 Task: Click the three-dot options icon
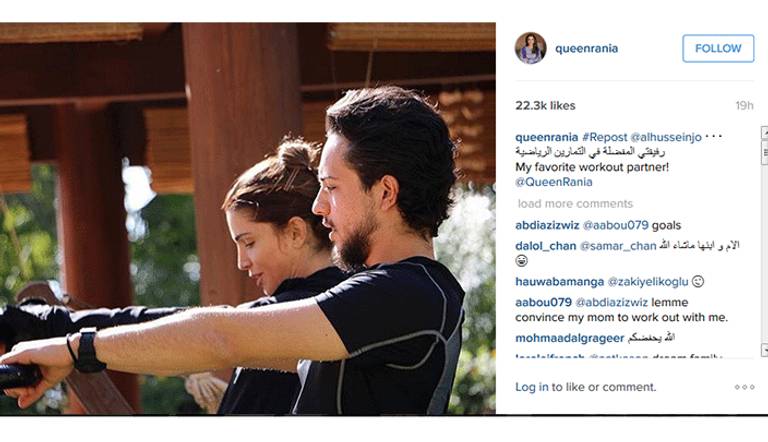point(744,387)
